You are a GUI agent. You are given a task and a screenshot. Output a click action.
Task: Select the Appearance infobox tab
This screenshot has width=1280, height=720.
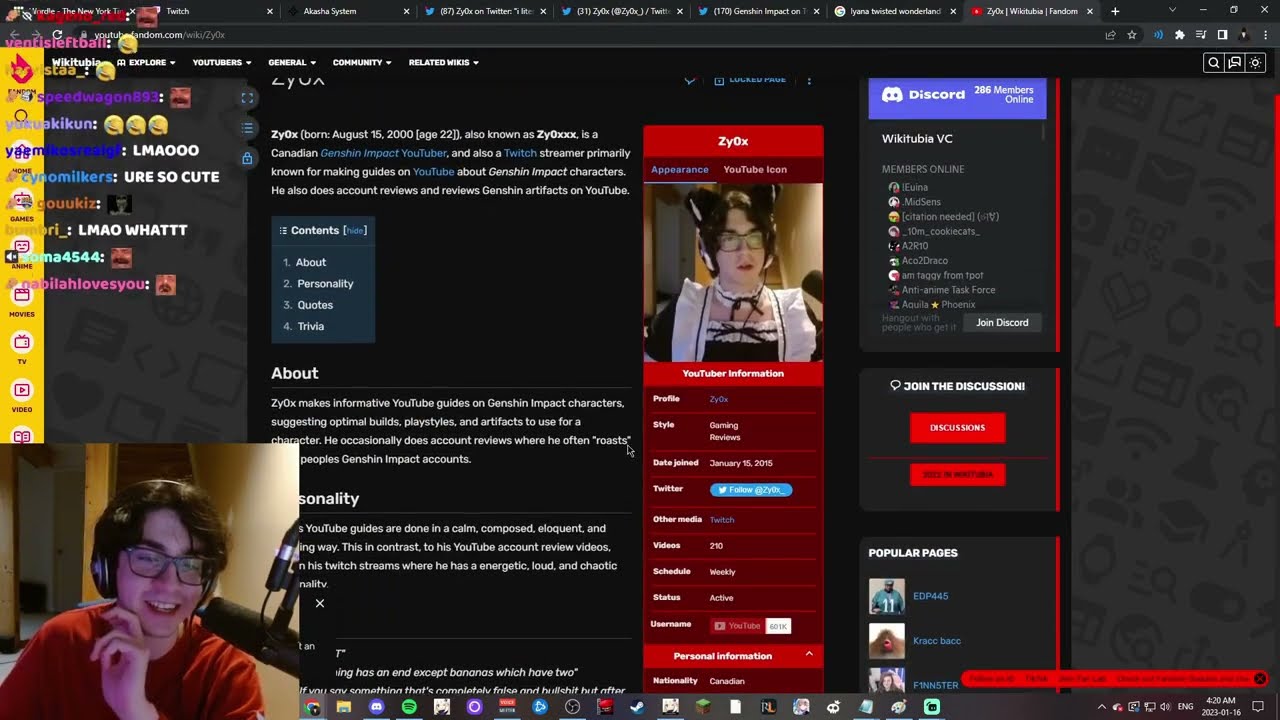pos(680,169)
